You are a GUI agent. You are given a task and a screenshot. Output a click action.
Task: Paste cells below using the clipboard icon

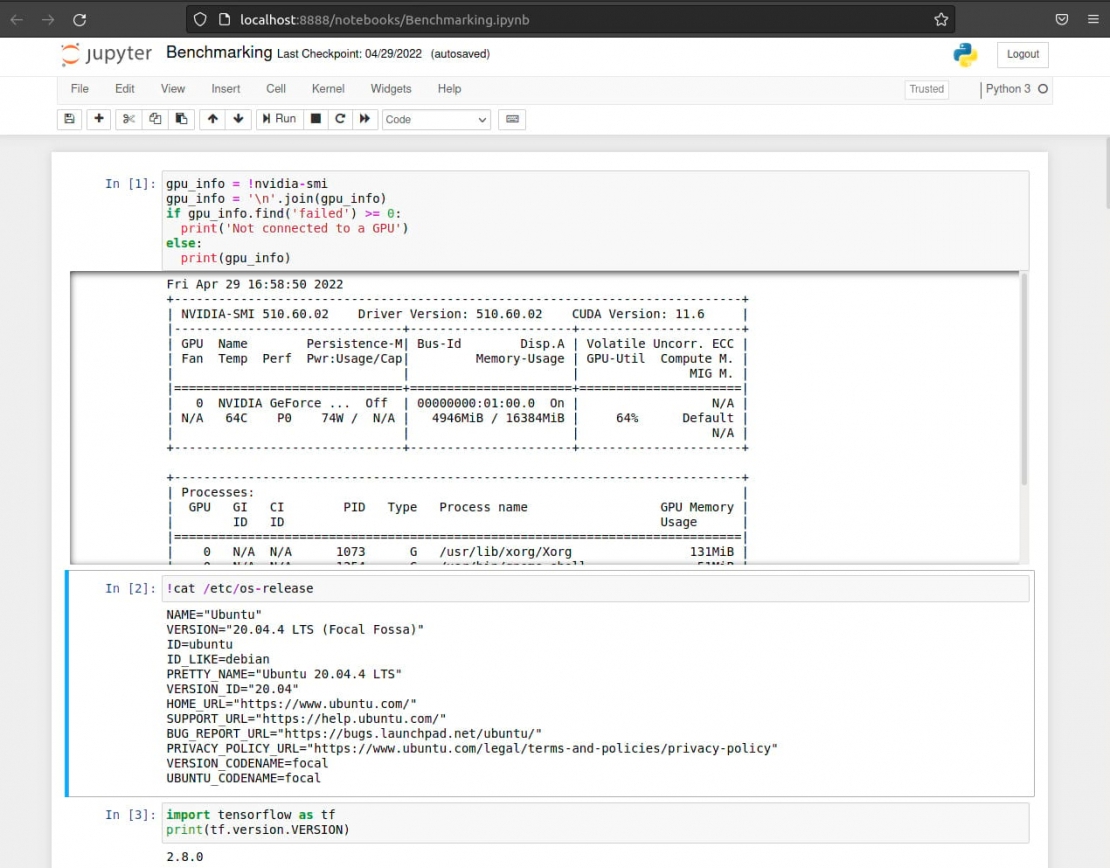[181, 119]
